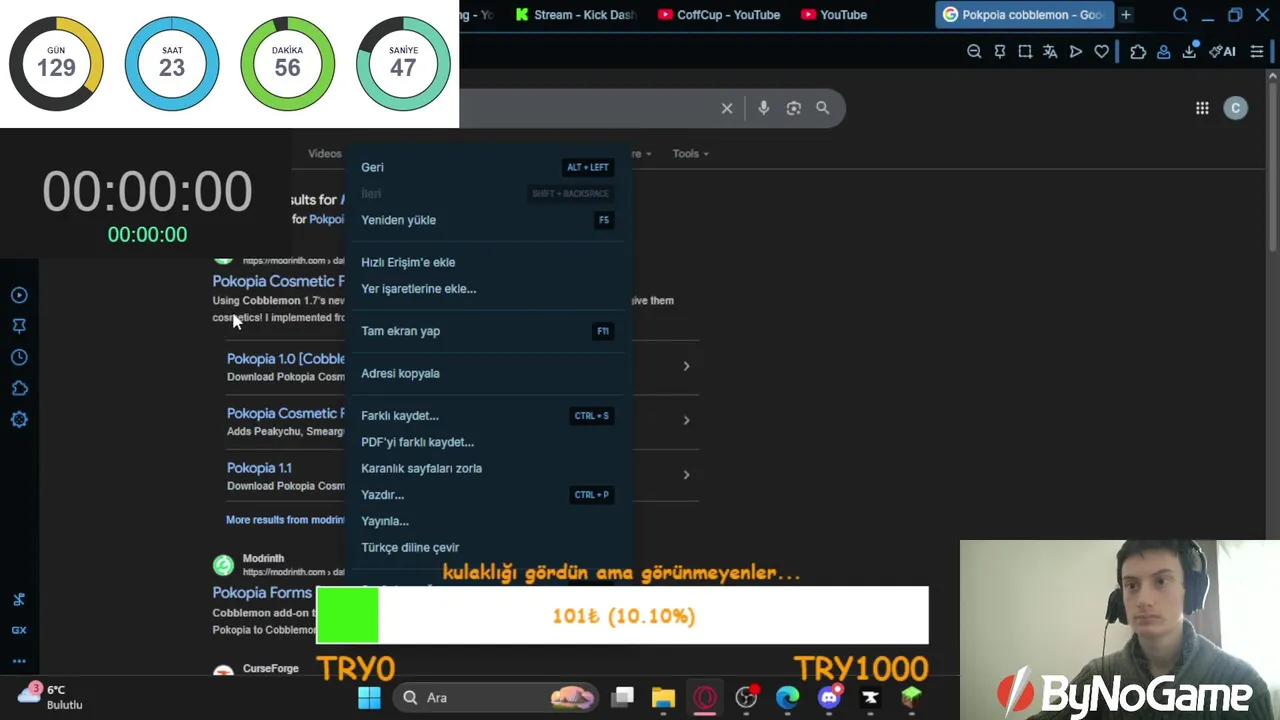Image resolution: width=1280 pixels, height=720 pixels.
Task: Clear the Google search box with X
Action: pyautogui.click(x=727, y=108)
